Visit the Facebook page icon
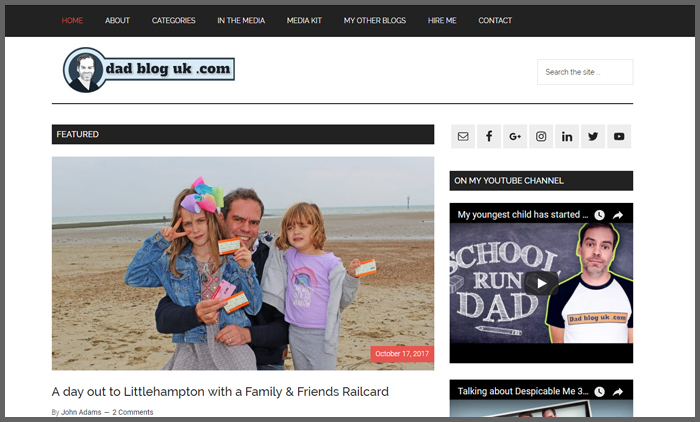Image resolution: width=700 pixels, height=422 pixels. tap(489, 136)
